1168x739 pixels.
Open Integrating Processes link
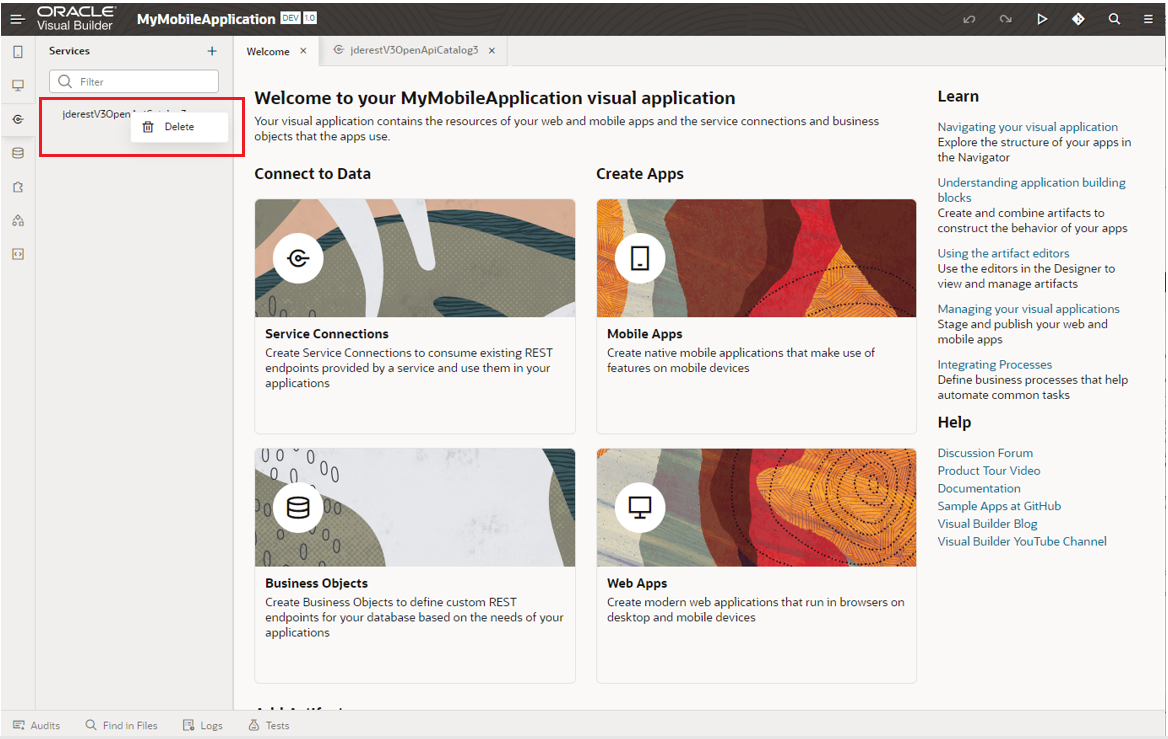coord(994,364)
